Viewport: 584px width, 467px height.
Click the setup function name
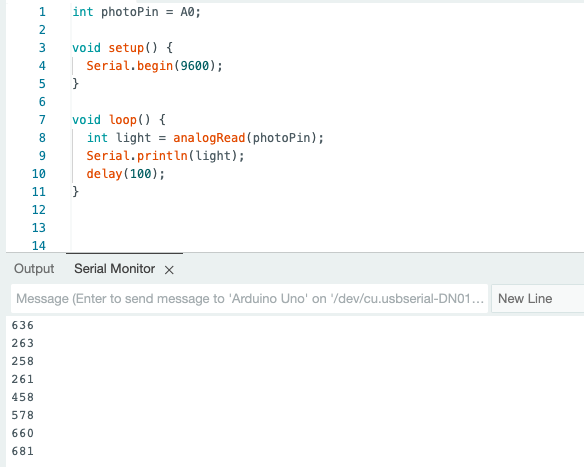click(126, 48)
